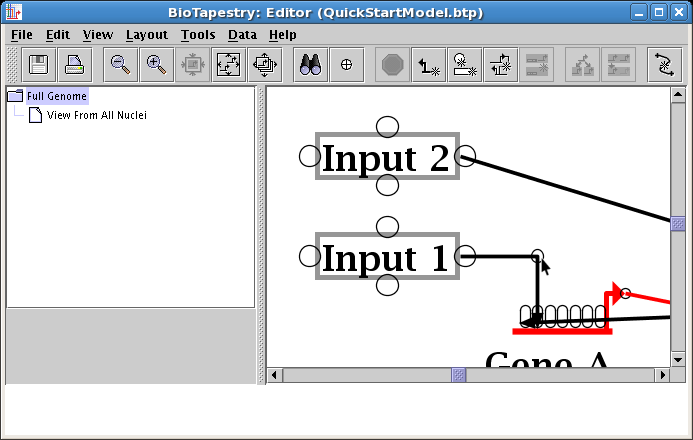
Task: Click the zoom to full model icon
Action: [x=228, y=64]
